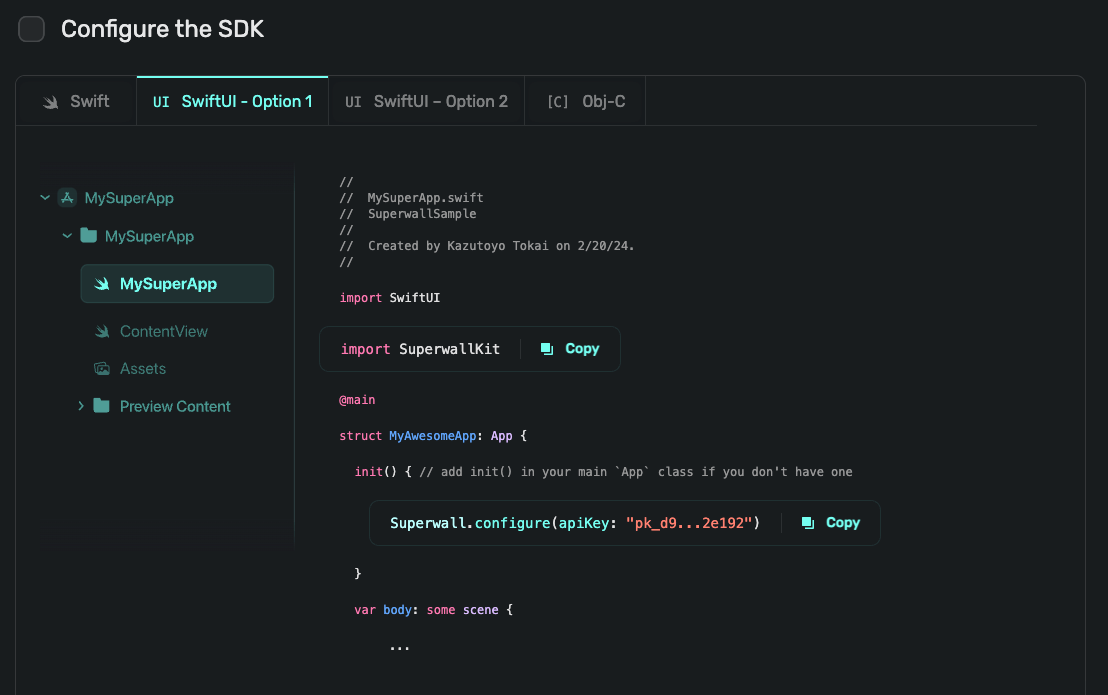Switch to the Swift tab
This screenshot has height=695, width=1108.
click(x=76, y=101)
